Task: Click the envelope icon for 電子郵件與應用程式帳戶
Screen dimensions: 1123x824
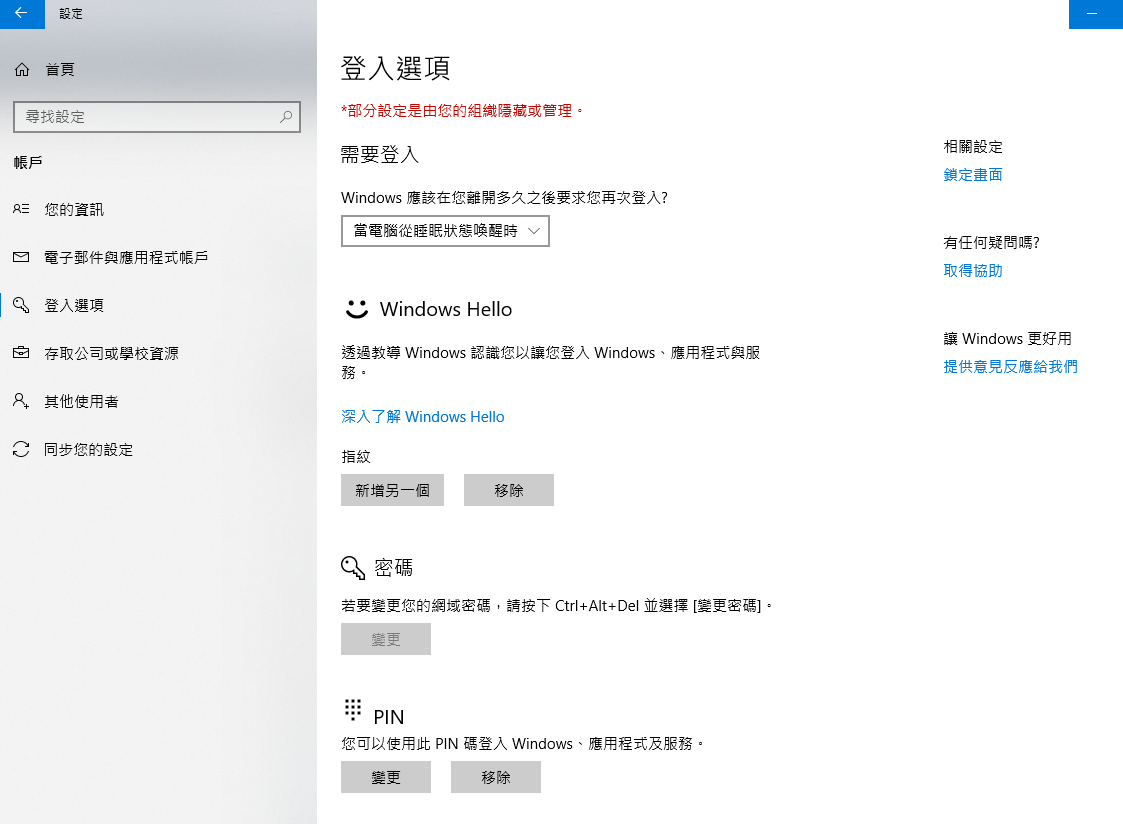Action: coord(21,257)
